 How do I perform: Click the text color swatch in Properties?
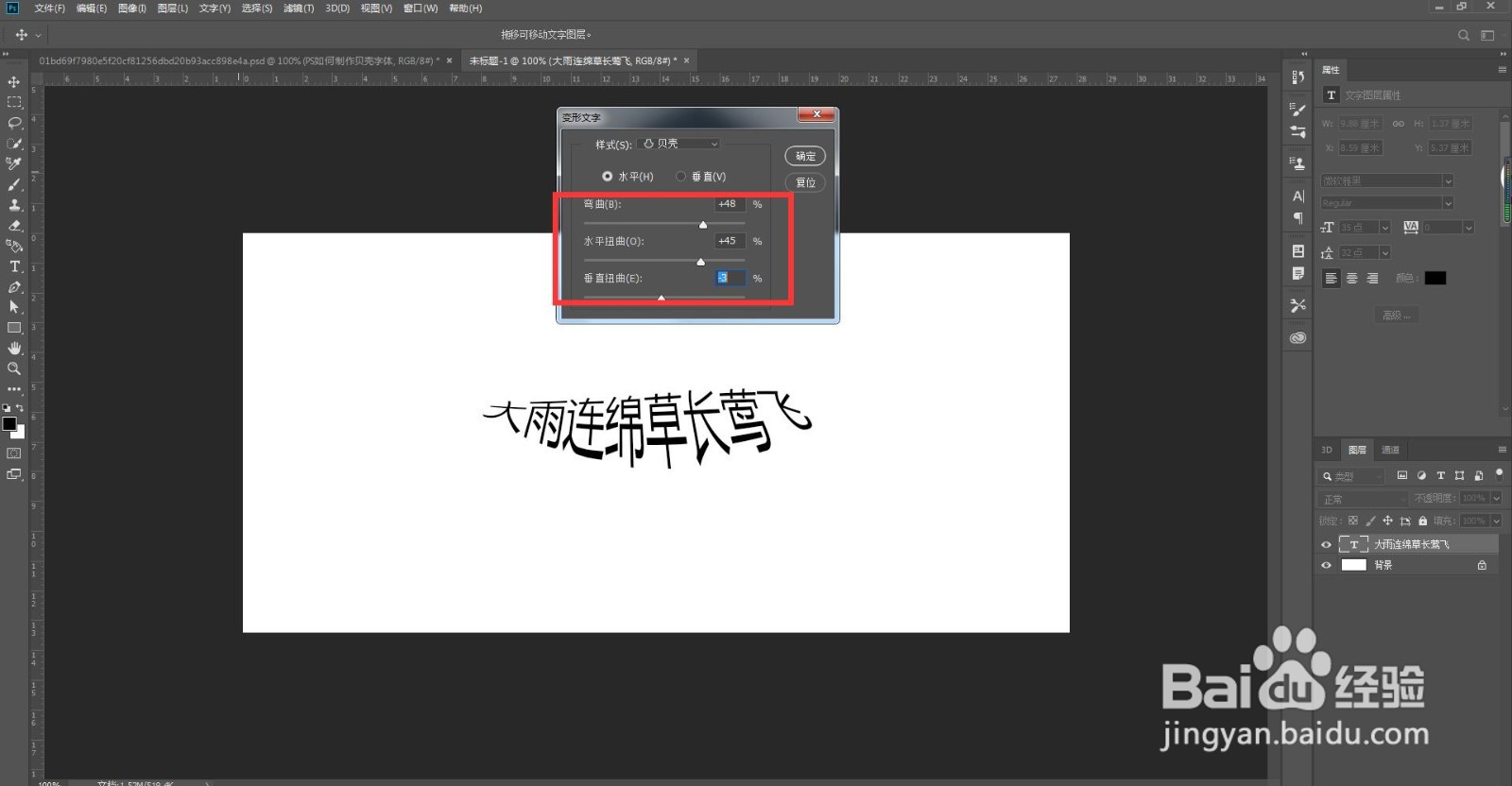[1435, 278]
